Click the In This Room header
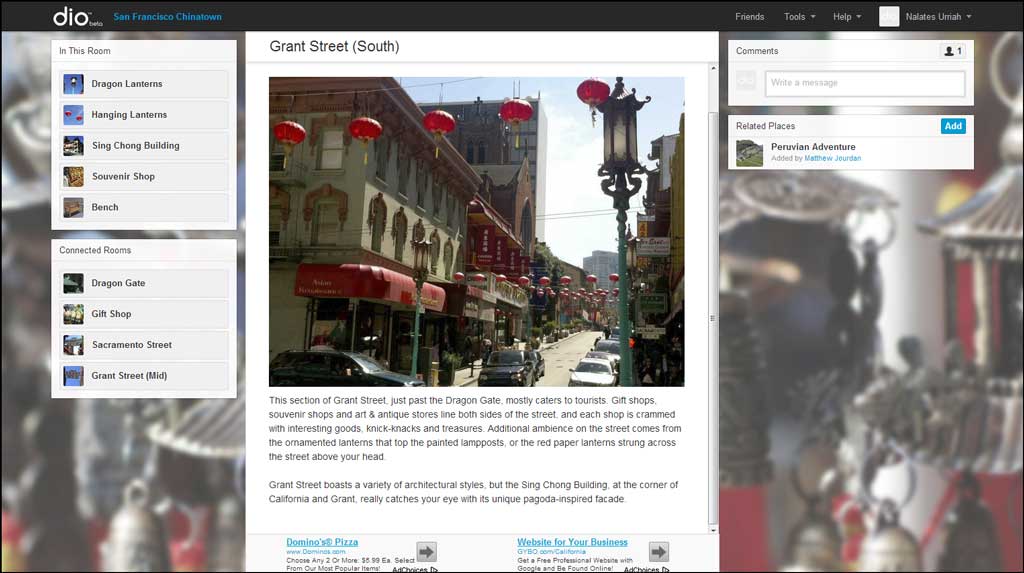 click(85, 50)
